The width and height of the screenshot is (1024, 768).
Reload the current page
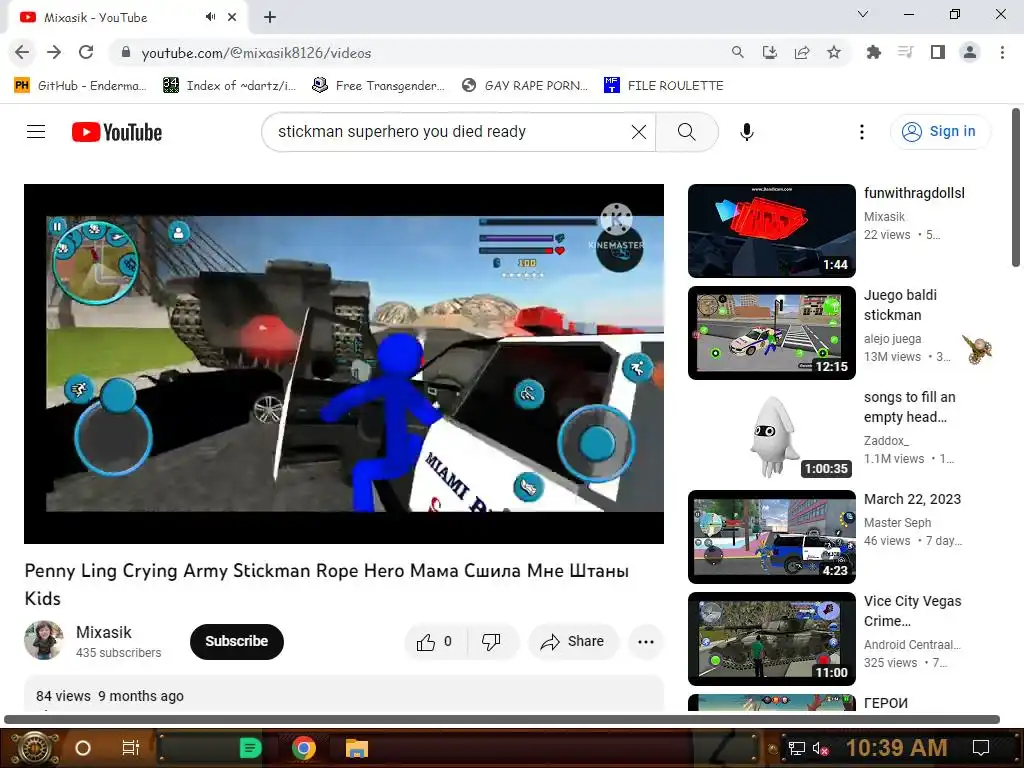click(86, 52)
